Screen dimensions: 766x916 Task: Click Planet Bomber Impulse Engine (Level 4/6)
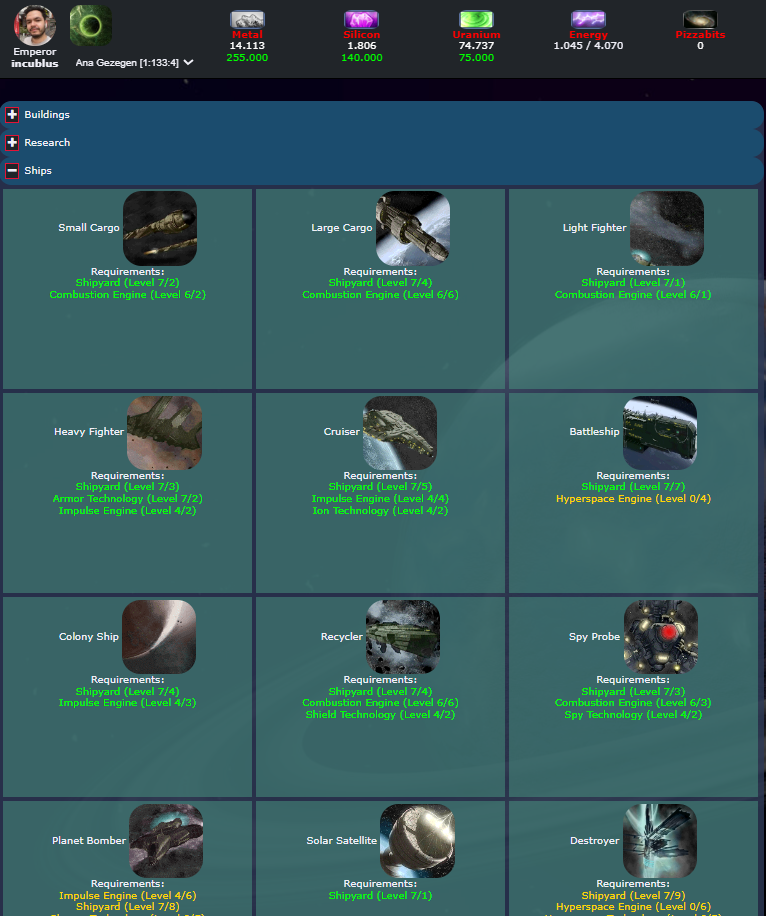click(127, 896)
